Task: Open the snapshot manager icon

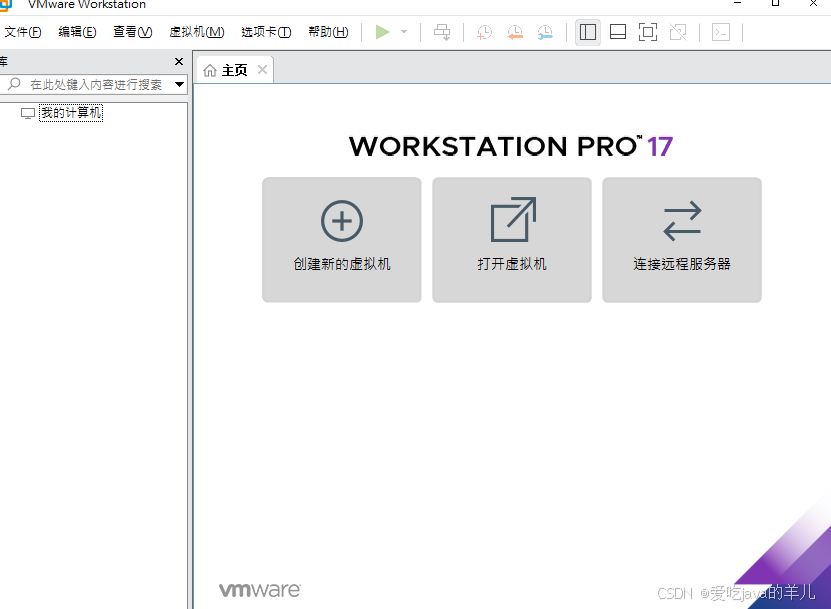Action: coord(545,32)
